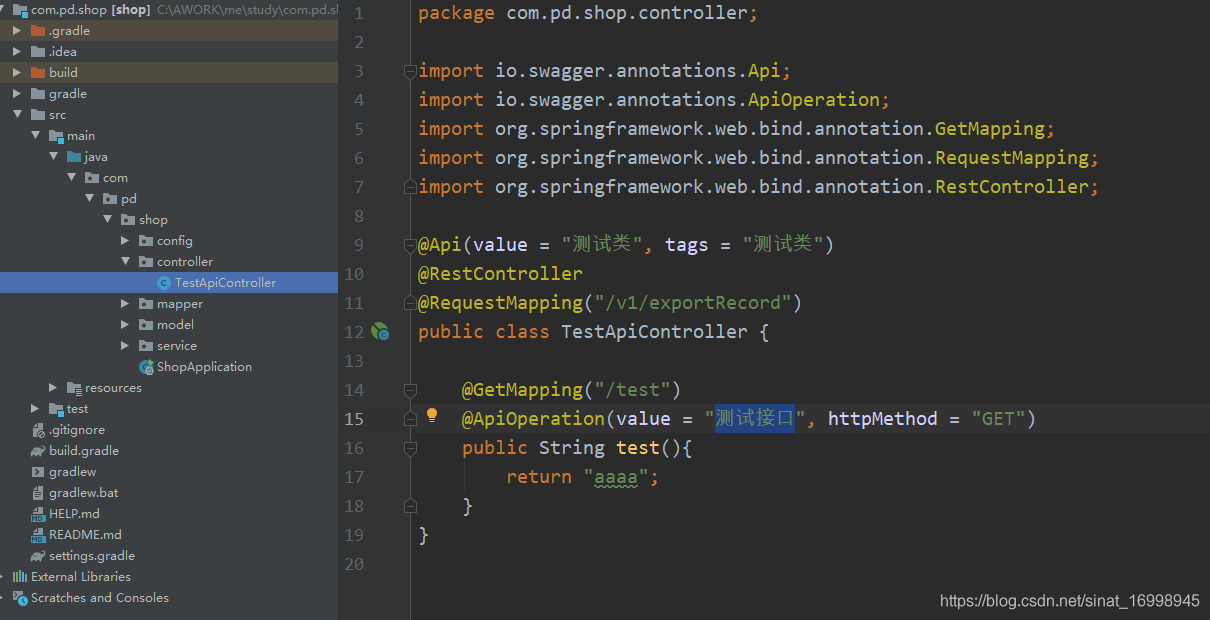Select the gradle folder row
This screenshot has height=620, width=1210.
[x=169, y=94]
